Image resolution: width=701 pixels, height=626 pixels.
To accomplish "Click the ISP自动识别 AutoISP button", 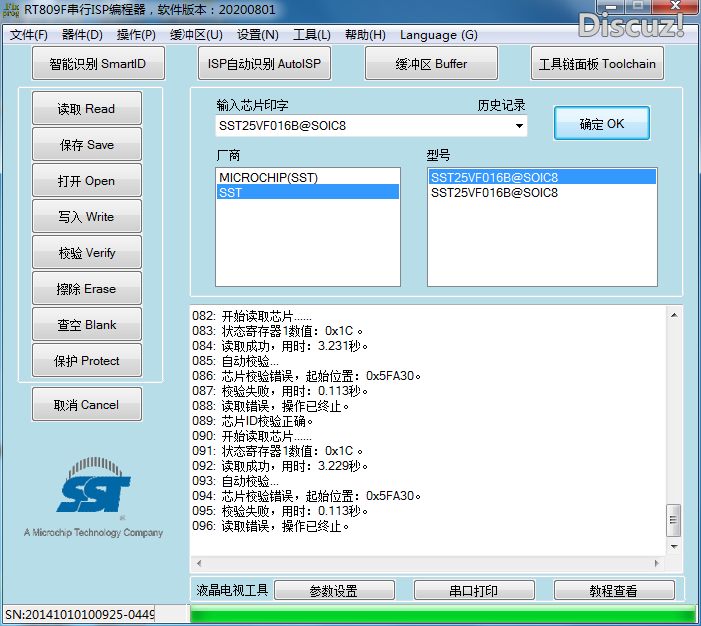I will click(263, 64).
